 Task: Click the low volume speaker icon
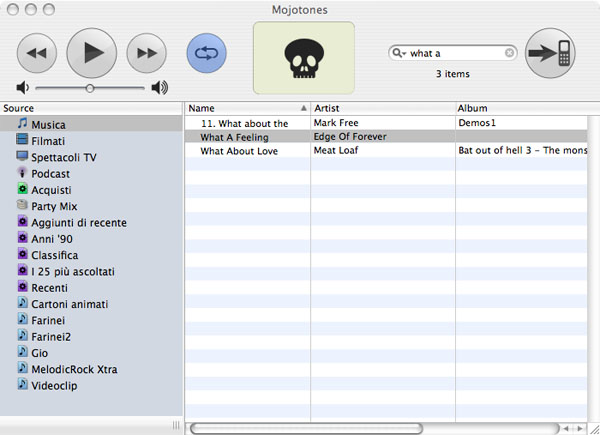23,88
